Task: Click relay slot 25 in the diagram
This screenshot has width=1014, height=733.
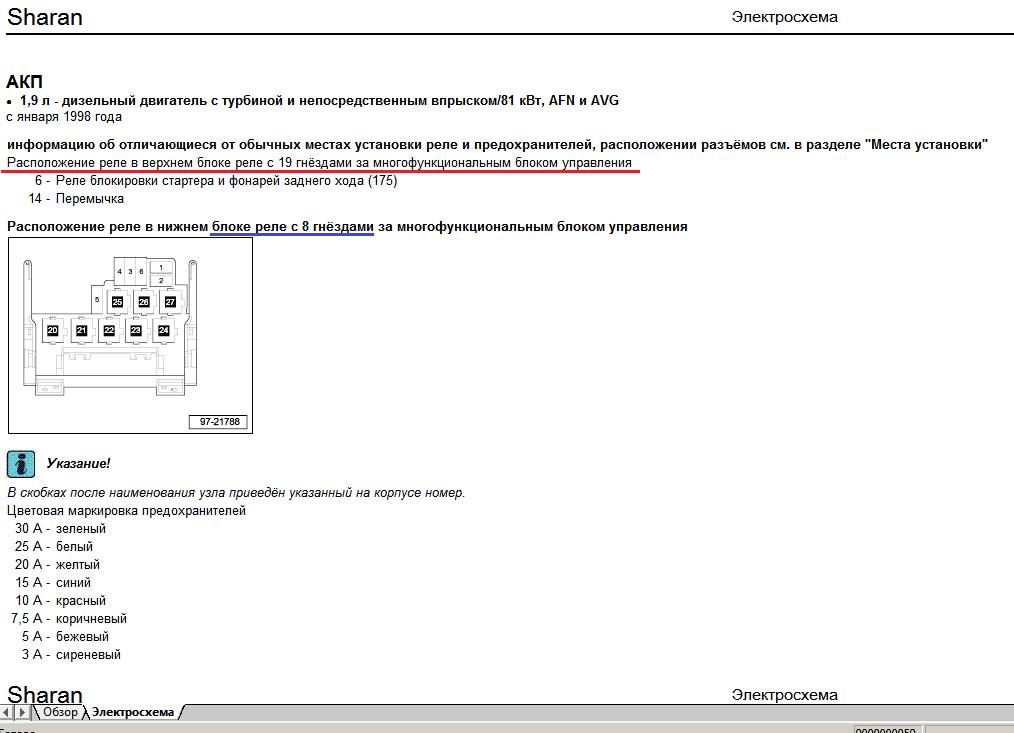Action: [117, 301]
